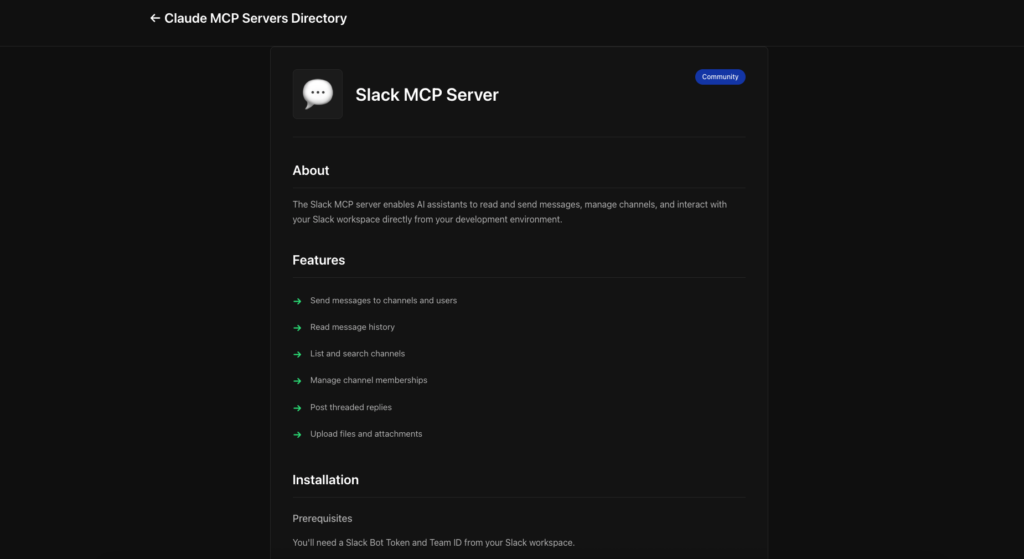Viewport: 1024px width, 559px height.
Task: Click the Features section heading
Action: 318,260
